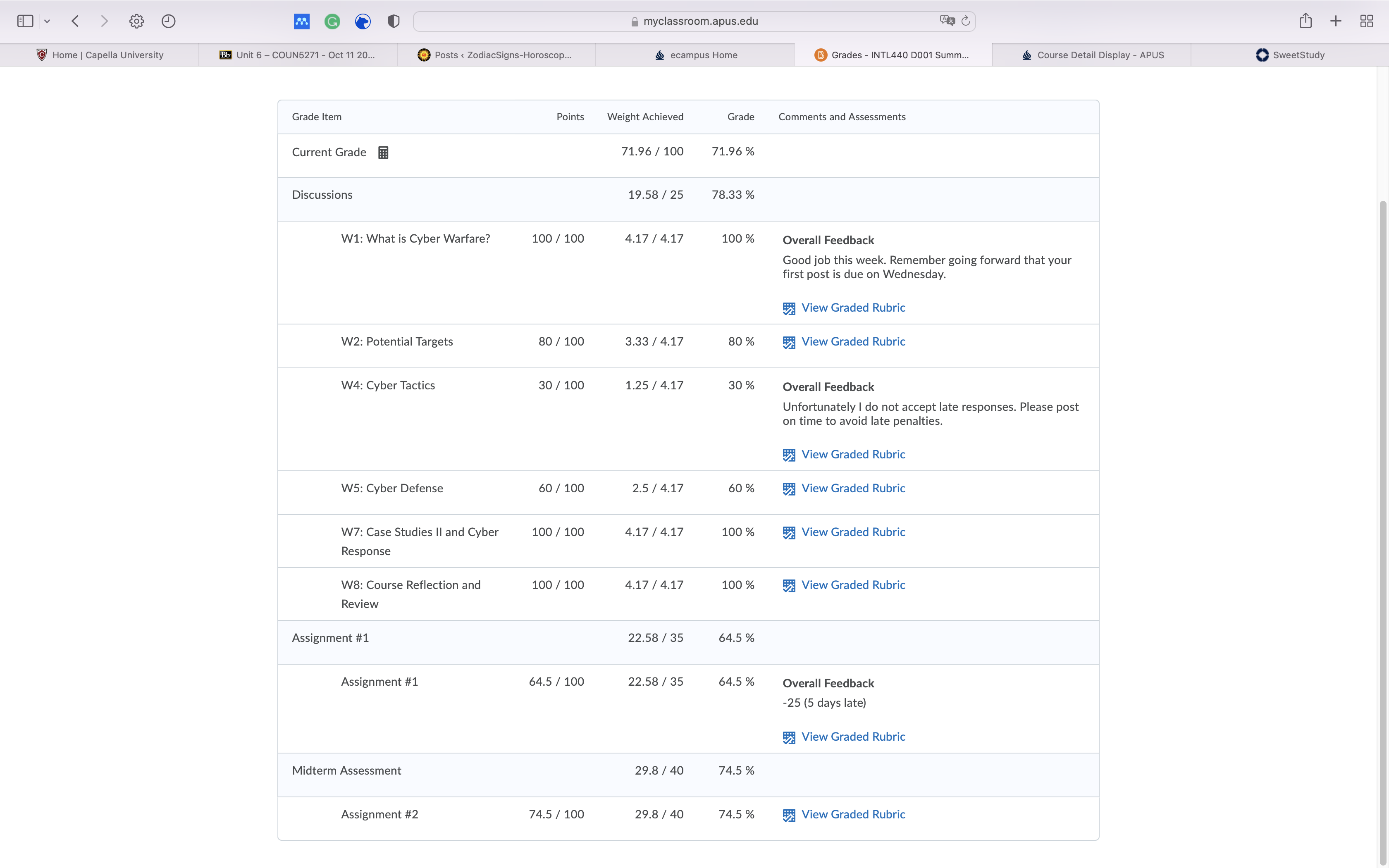This screenshot has width=1389, height=868.
Task: Focus the myclassroom.apus.edu address bar
Action: pyautogui.click(x=694, y=21)
